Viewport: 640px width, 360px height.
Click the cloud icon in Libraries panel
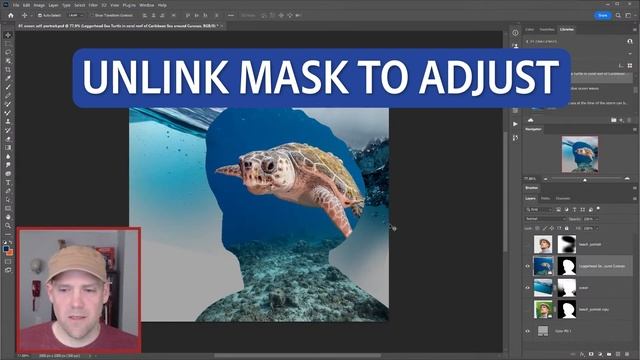[x=531, y=120]
